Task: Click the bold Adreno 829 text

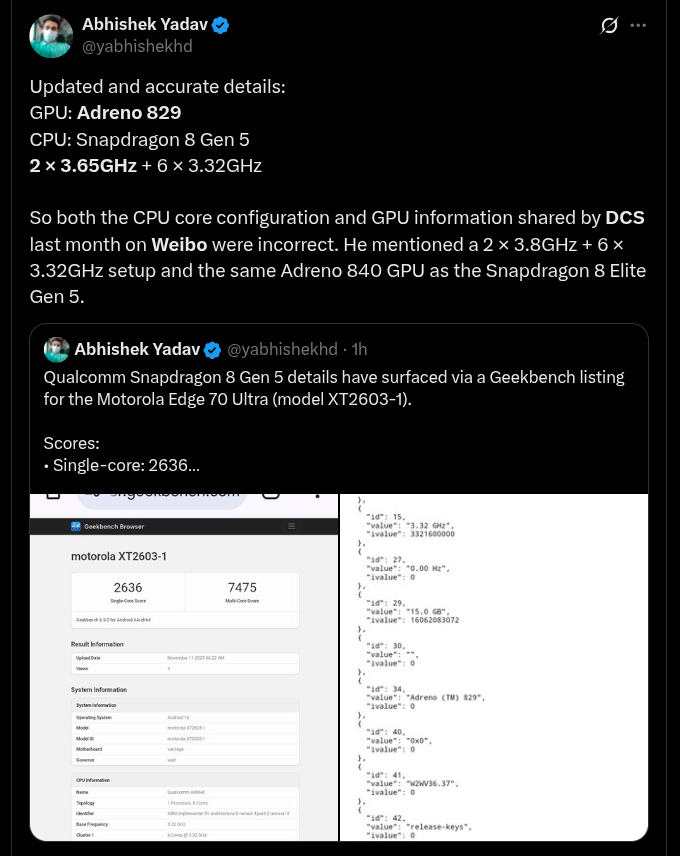Action: 129,113
